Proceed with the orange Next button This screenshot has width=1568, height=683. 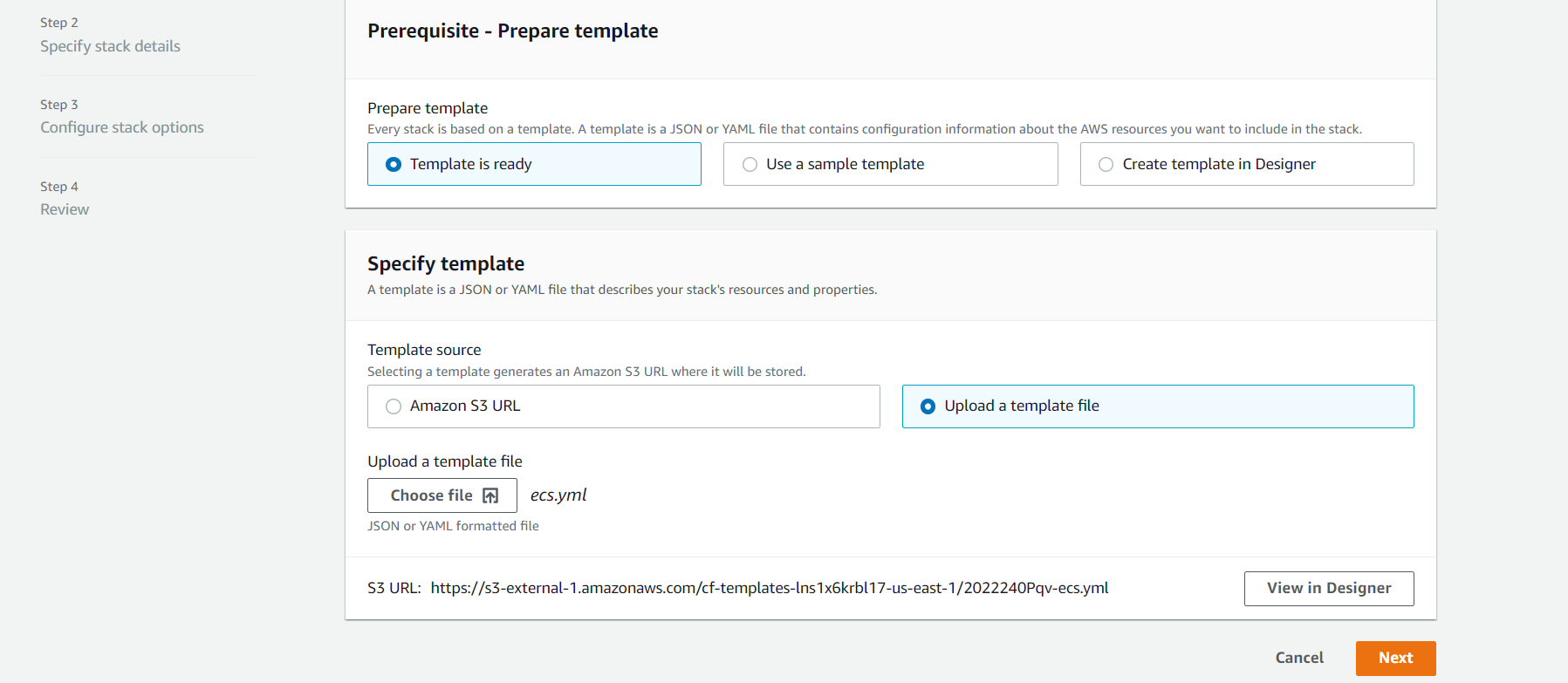1394,658
